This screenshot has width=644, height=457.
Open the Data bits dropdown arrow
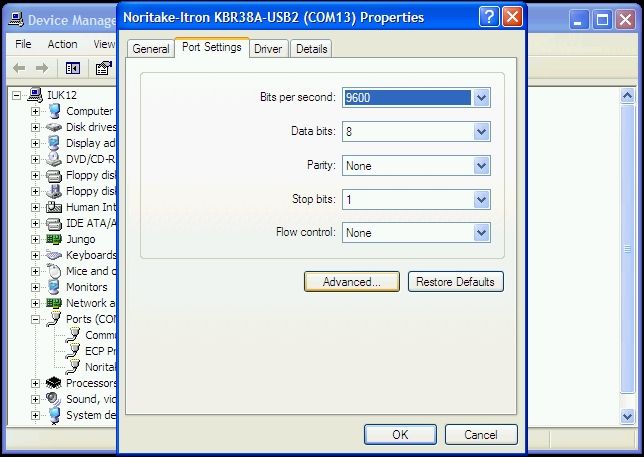coord(481,132)
